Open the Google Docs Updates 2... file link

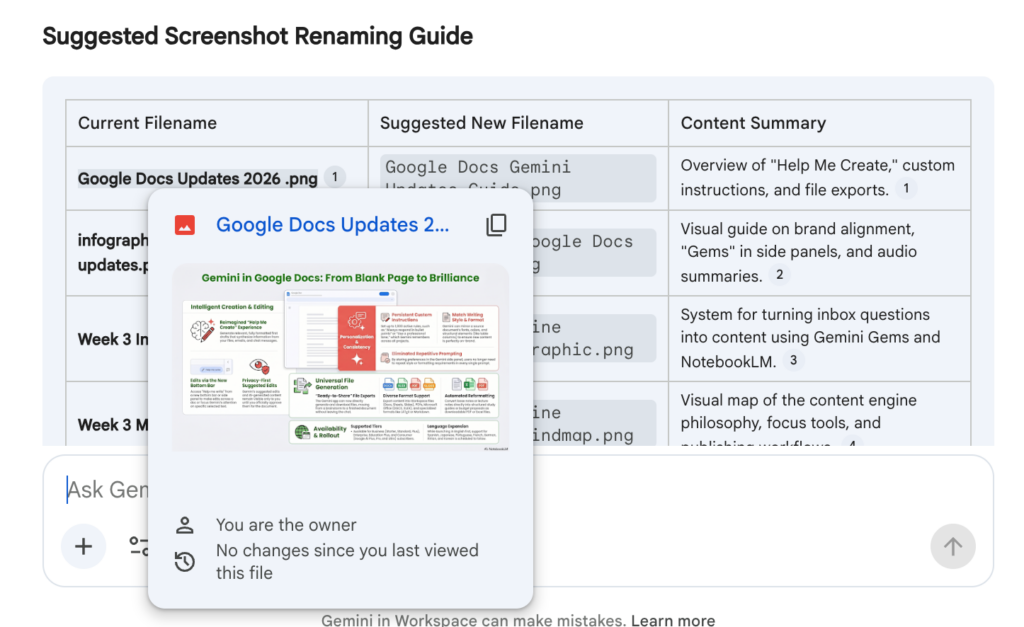(332, 225)
